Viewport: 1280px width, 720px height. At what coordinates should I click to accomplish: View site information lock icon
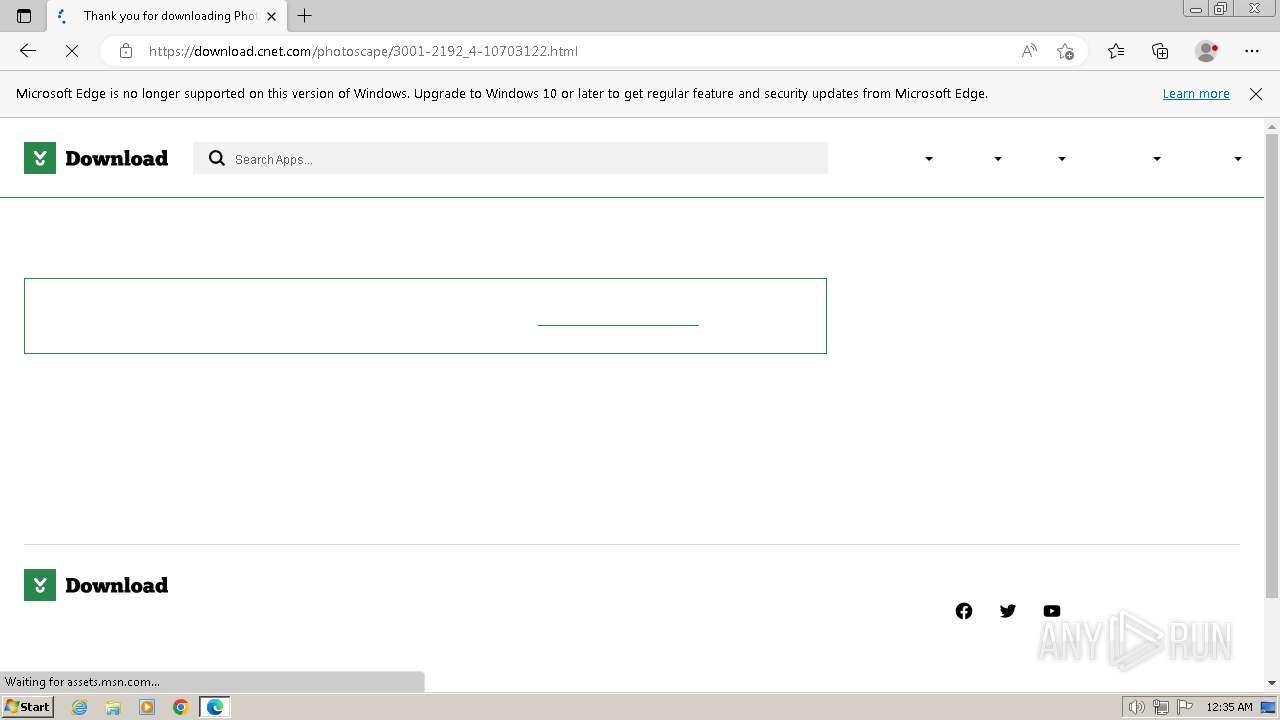125,51
